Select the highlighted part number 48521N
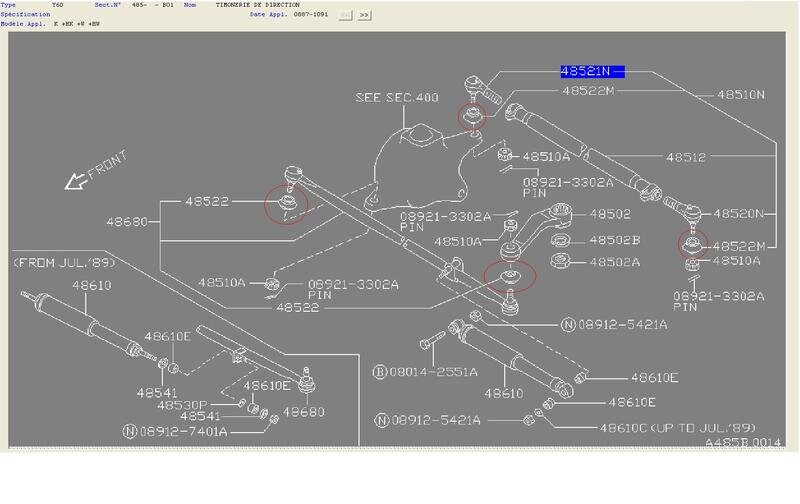800x504 pixels. [x=591, y=72]
